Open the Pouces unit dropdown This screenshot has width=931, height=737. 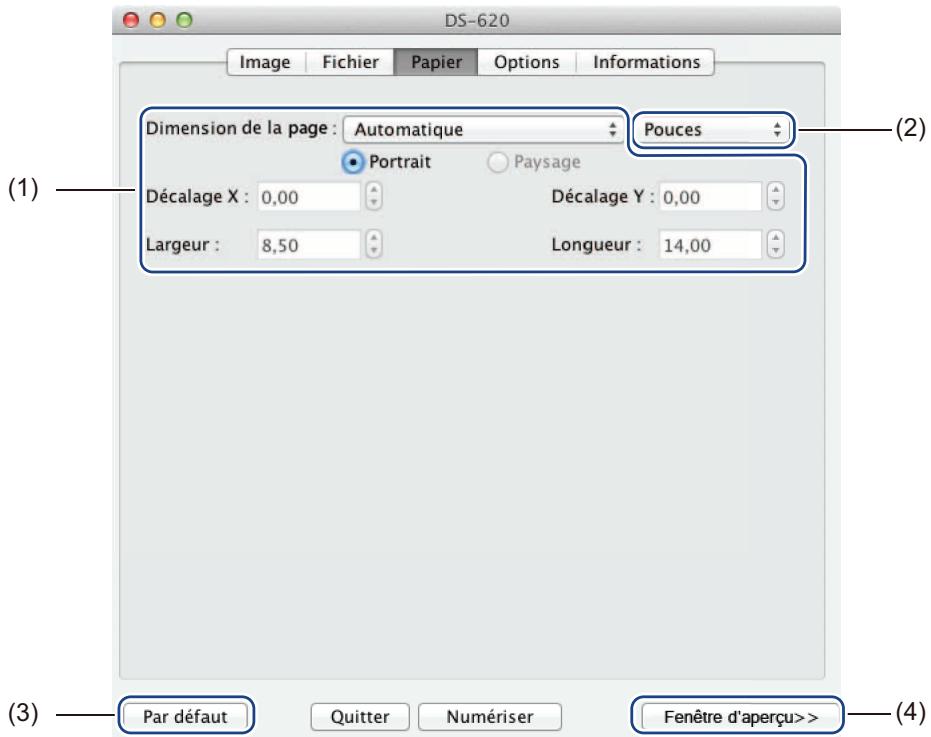tap(712, 129)
